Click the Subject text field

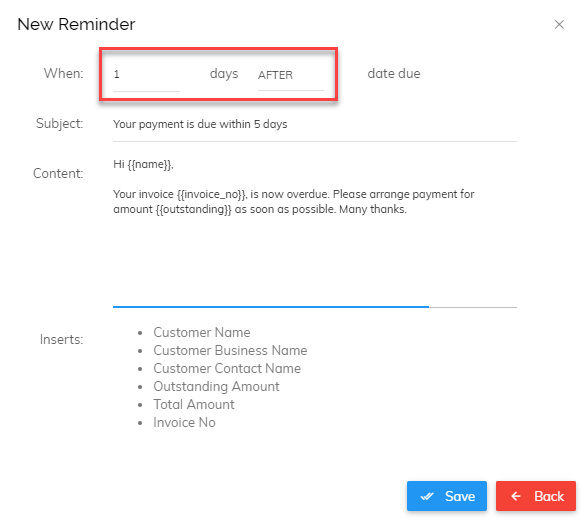click(x=315, y=124)
